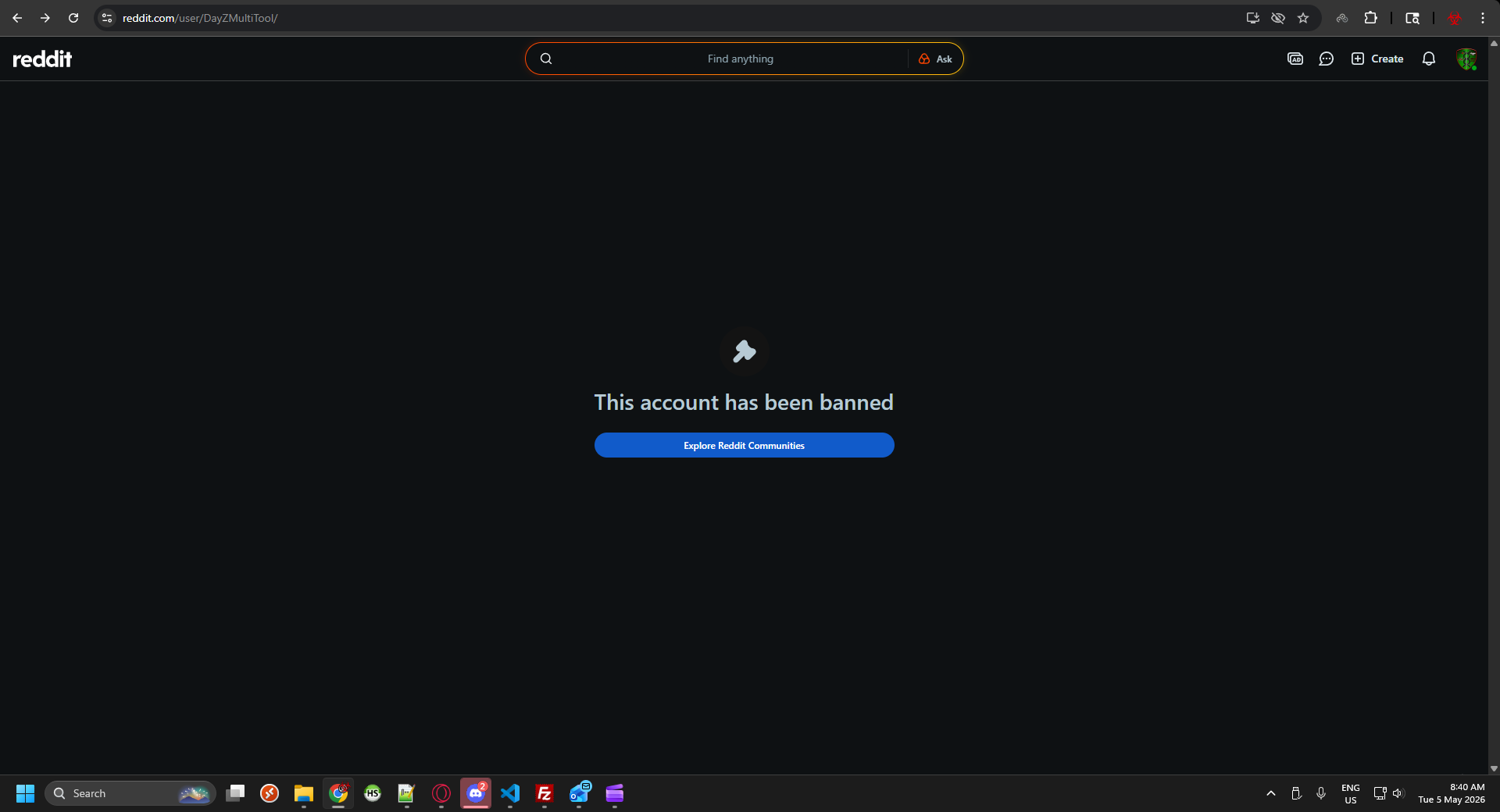Click the USB safely remove hardware icon
Image resolution: width=1500 pixels, height=812 pixels.
tap(1296, 793)
